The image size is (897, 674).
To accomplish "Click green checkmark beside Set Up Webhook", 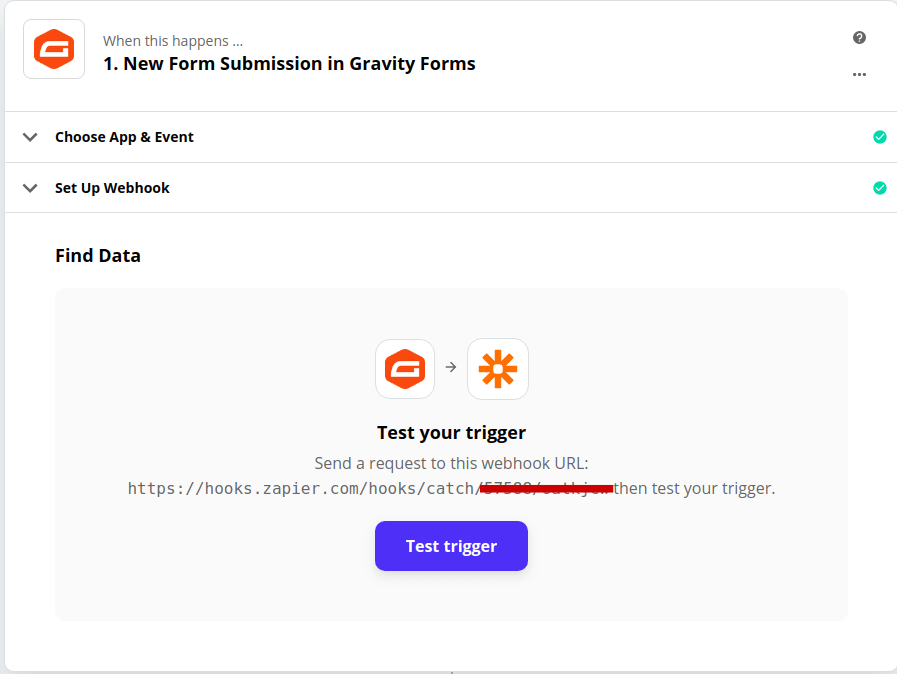I will click(880, 188).
